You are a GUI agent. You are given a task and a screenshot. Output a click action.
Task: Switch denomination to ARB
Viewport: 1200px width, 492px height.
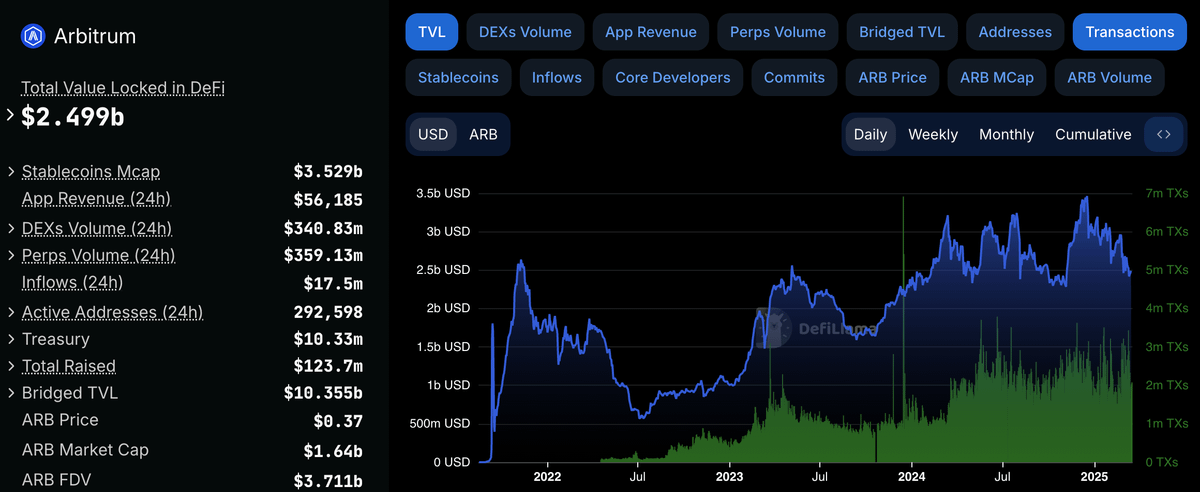point(483,134)
